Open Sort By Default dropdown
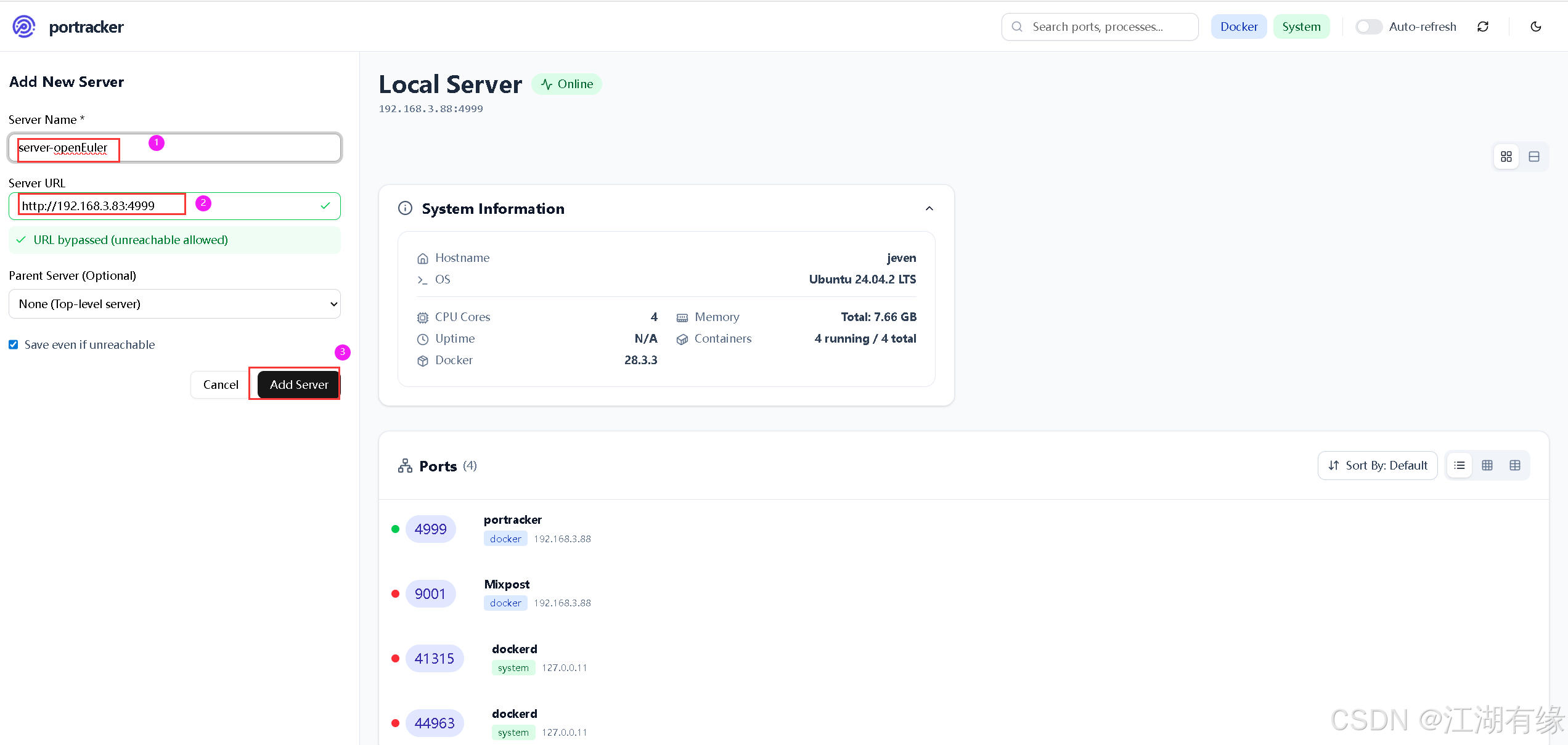 pyautogui.click(x=1378, y=465)
